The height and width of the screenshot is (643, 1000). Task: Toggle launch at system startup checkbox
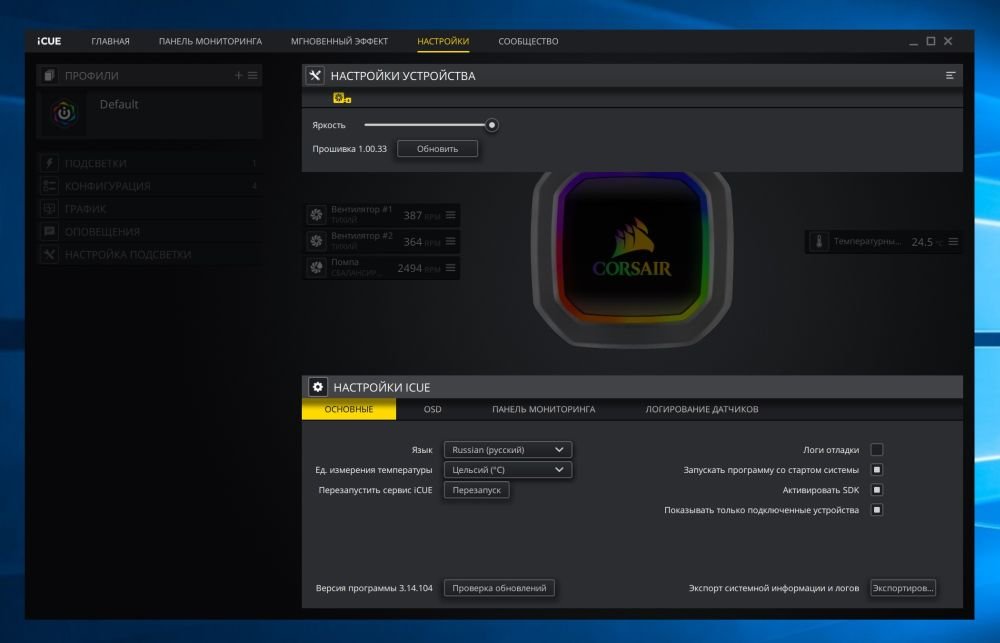[x=877, y=469]
